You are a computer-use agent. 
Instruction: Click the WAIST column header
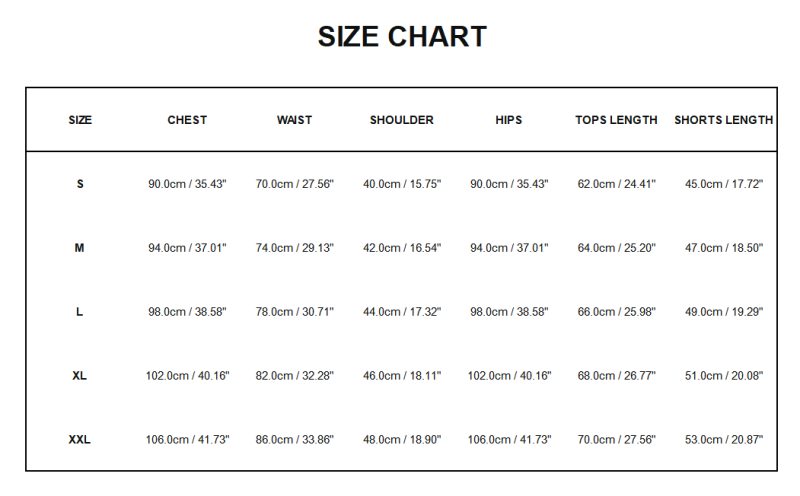click(294, 120)
